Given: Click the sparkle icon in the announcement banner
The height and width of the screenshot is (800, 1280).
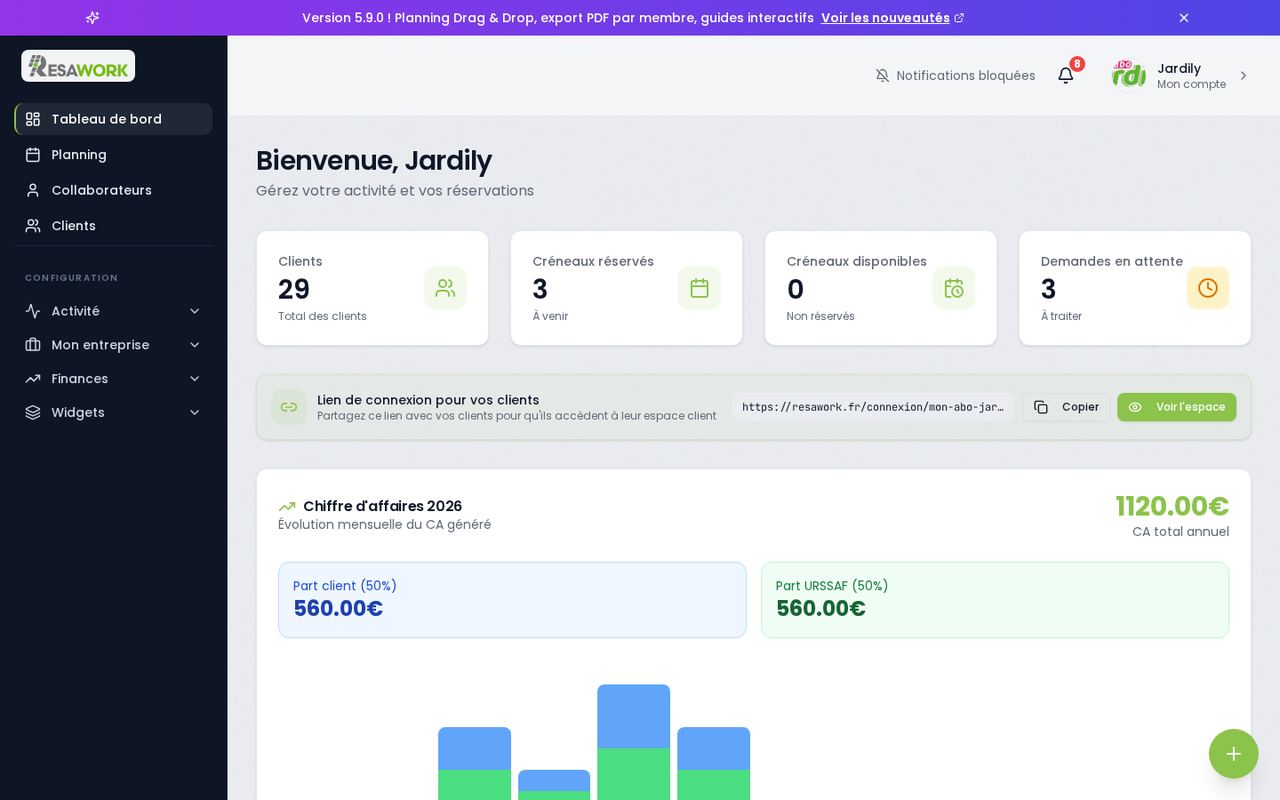Looking at the screenshot, I should pos(92,18).
